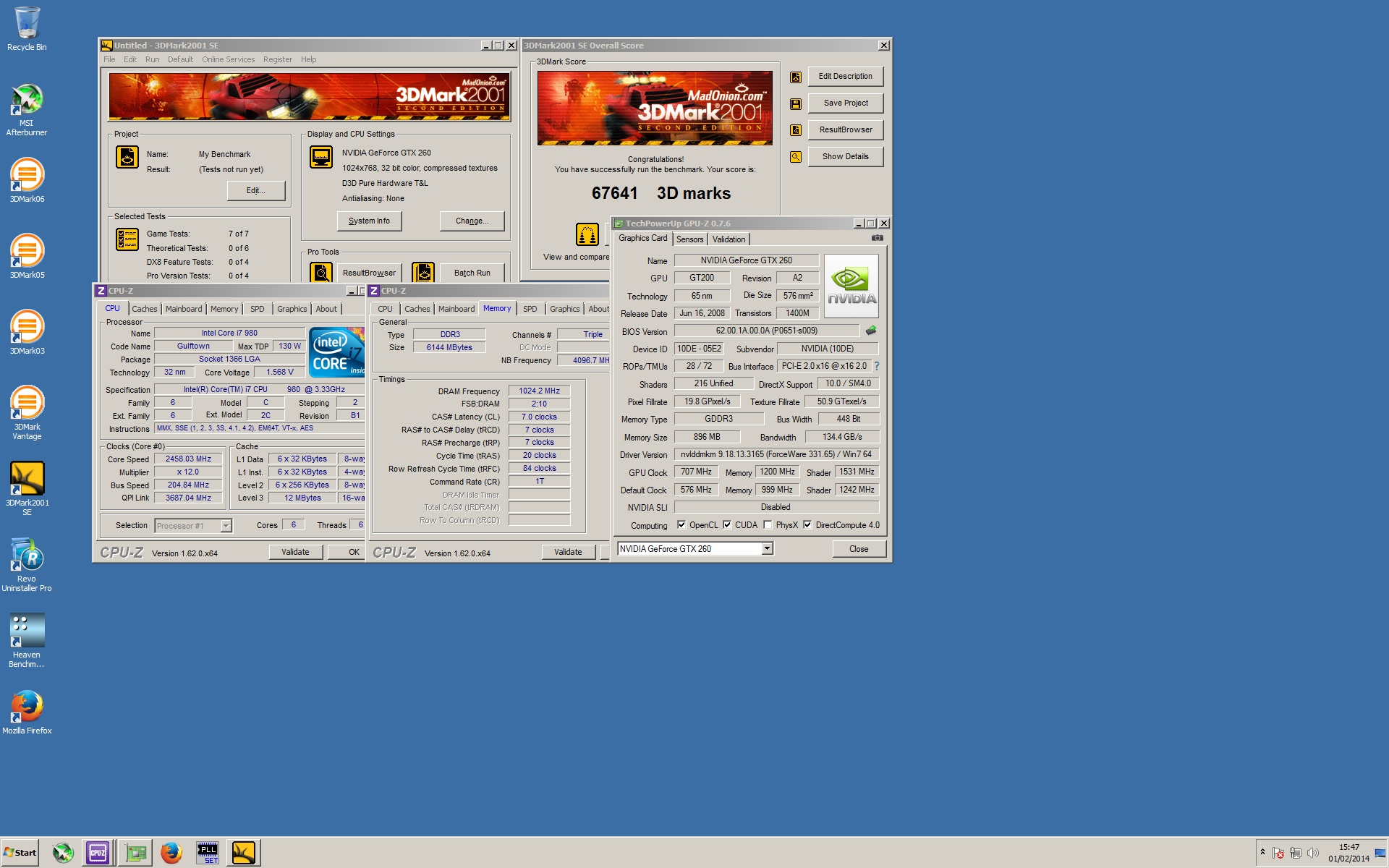Click the CPU-Z taskbar icon
This screenshot has height=868, width=1389.
[x=98, y=853]
